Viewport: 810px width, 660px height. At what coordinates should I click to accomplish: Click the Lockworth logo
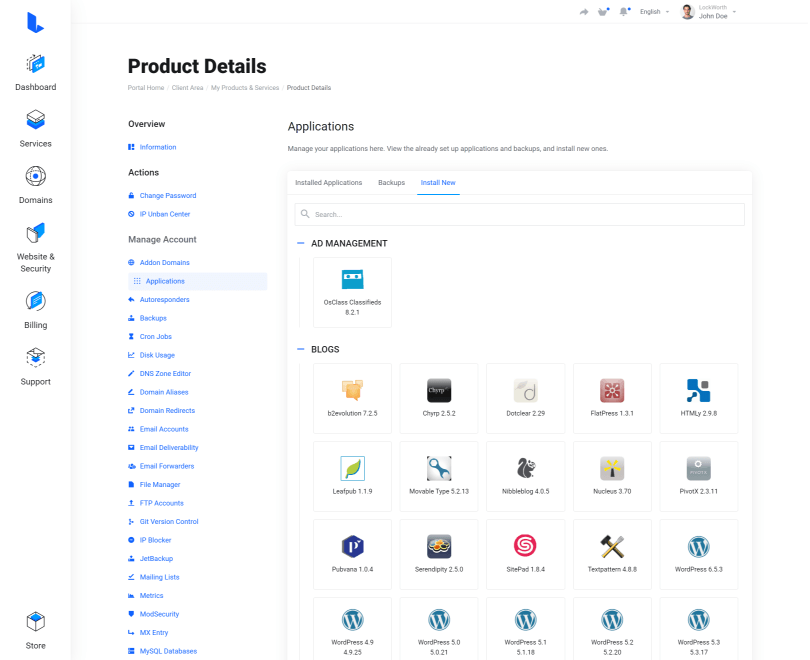tap(35, 23)
